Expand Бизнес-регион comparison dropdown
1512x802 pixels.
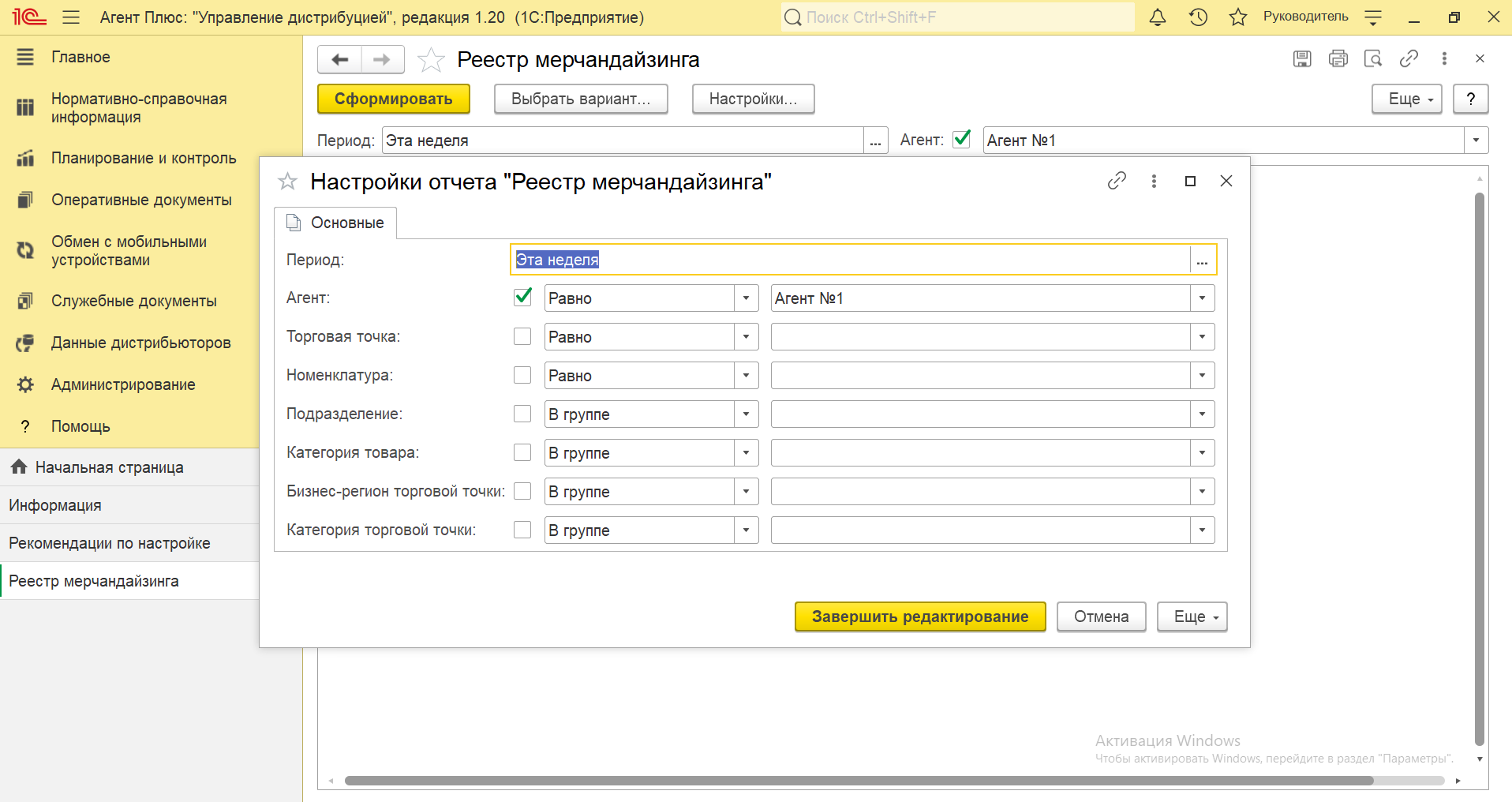point(746,492)
